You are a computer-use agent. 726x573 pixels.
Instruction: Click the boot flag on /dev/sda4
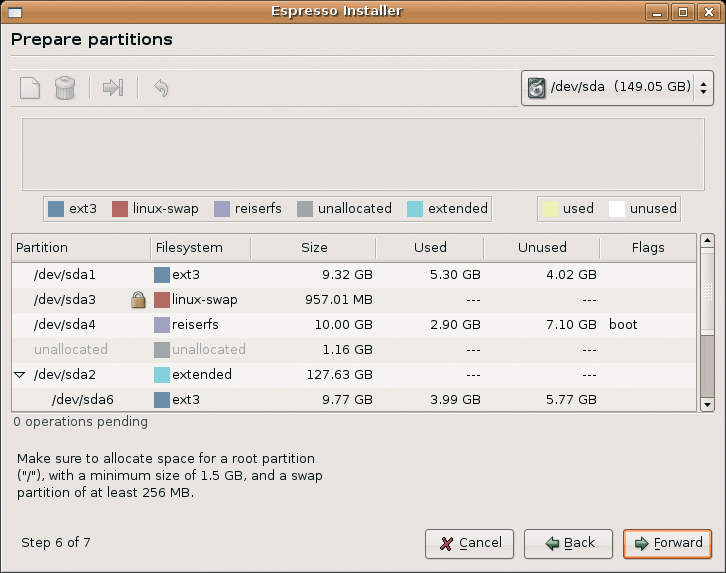(623, 325)
